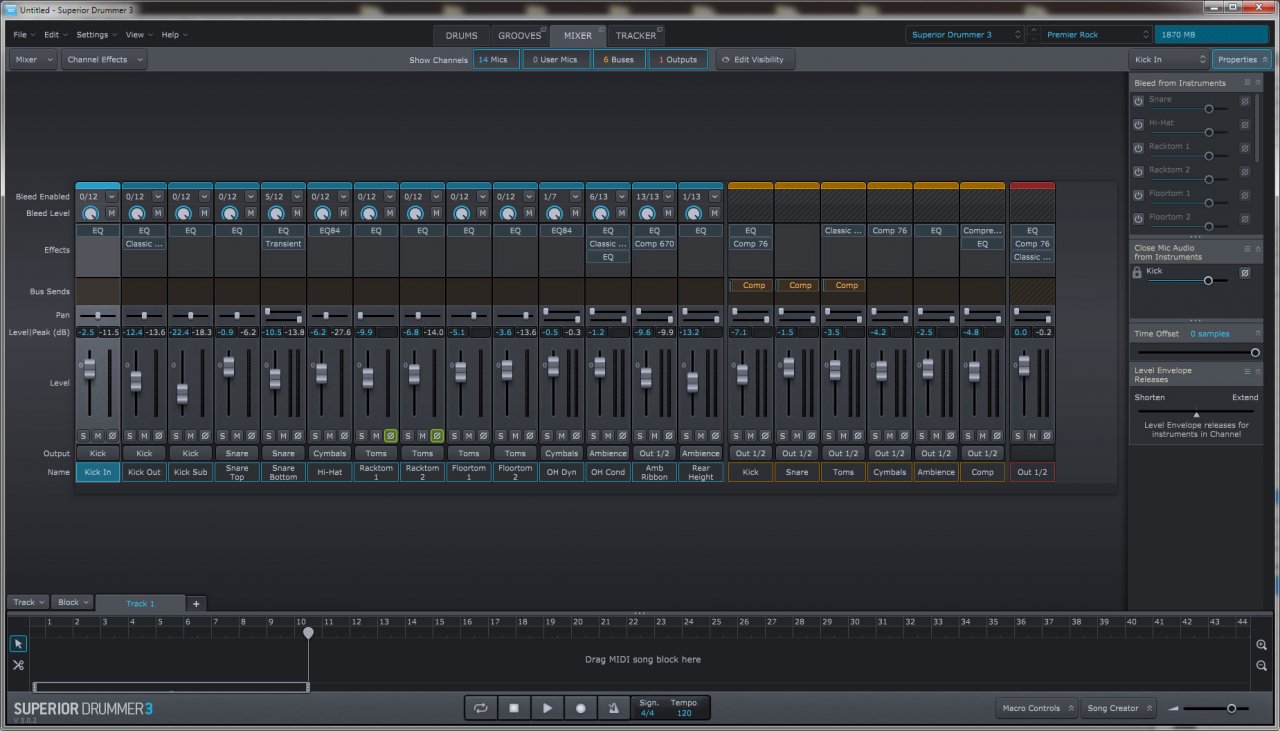Mute the Hi-Hat channel
Viewport: 1280px width, 731px height.
[329, 436]
